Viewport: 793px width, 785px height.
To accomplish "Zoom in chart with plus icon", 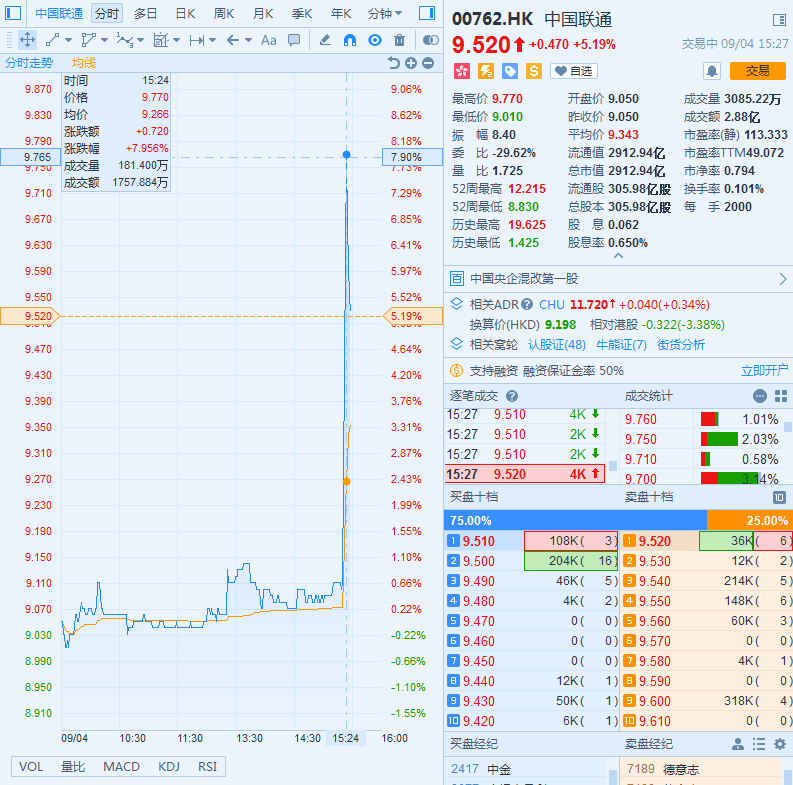I will pos(411,63).
